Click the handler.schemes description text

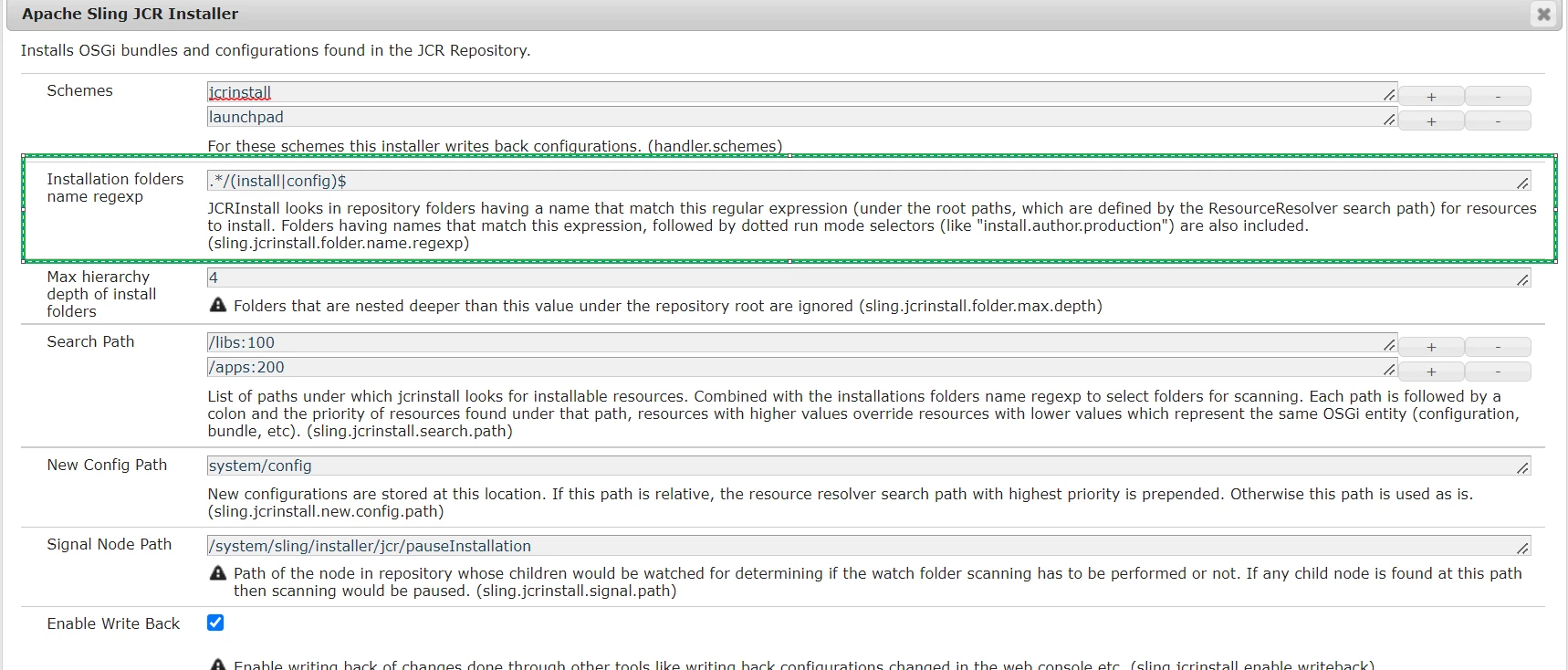(x=495, y=146)
